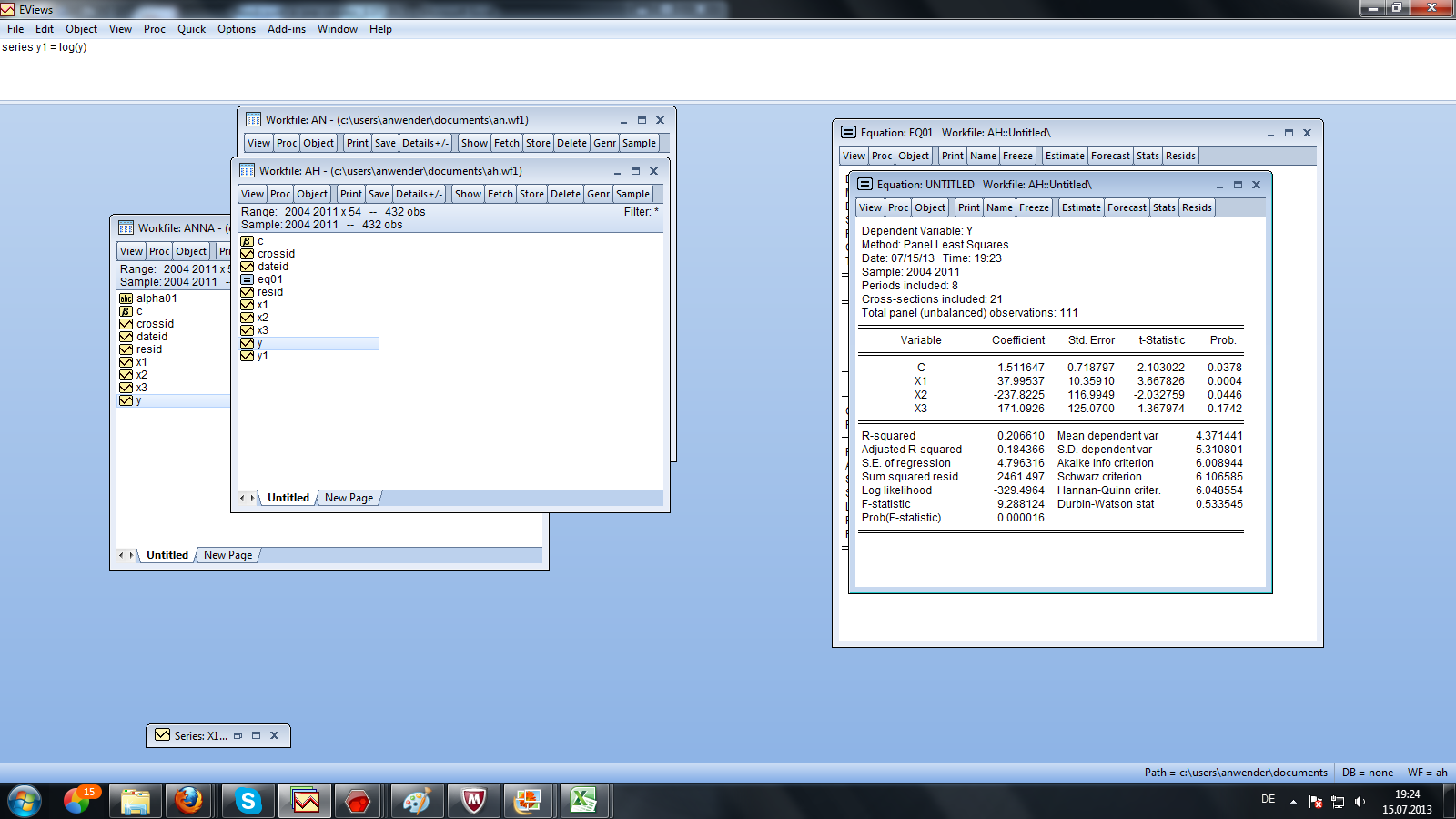Image resolution: width=1456 pixels, height=819 pixels.
Task: Click the DB = none status bar entry
Action: point(1368,773)
